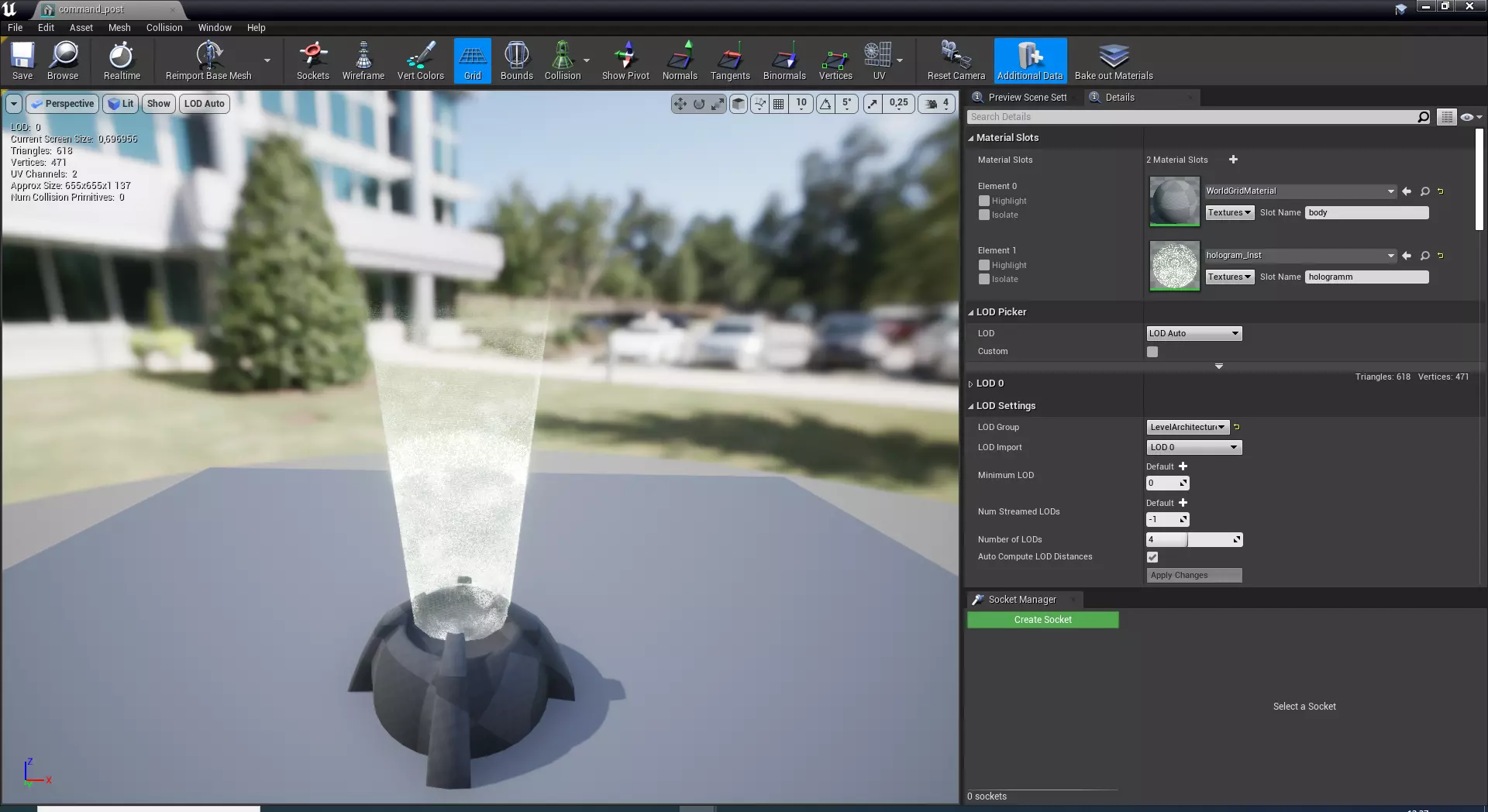
Task: Open viewport Show options
Action: [158, 104]
